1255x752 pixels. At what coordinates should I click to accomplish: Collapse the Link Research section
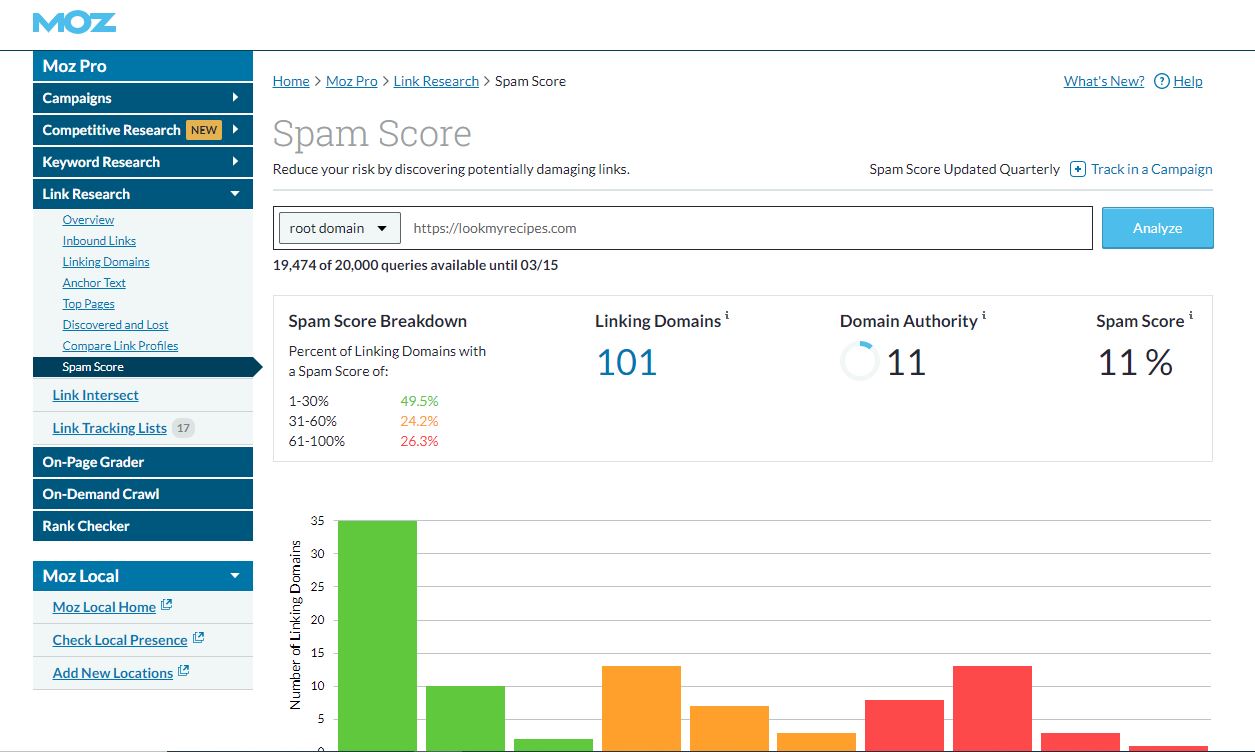[142, 193]
